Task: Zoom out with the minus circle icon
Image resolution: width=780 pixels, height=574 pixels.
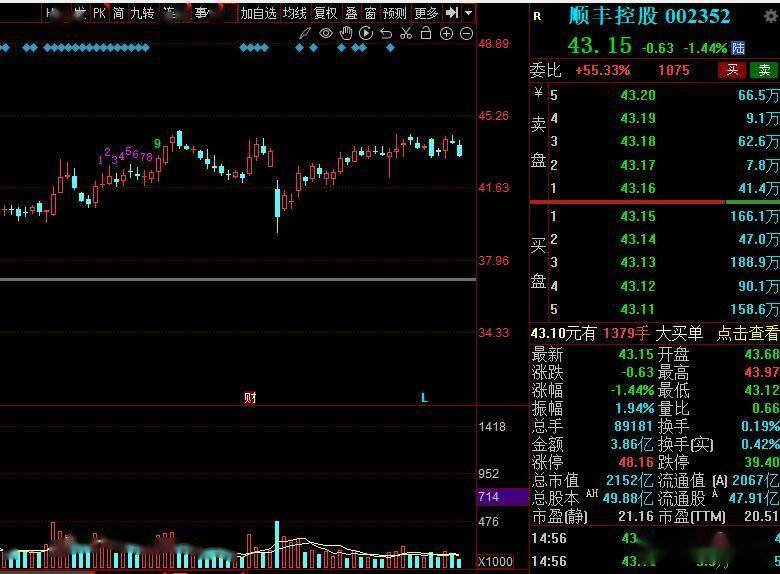Action: pyautogui.click(x=467, y=33)
